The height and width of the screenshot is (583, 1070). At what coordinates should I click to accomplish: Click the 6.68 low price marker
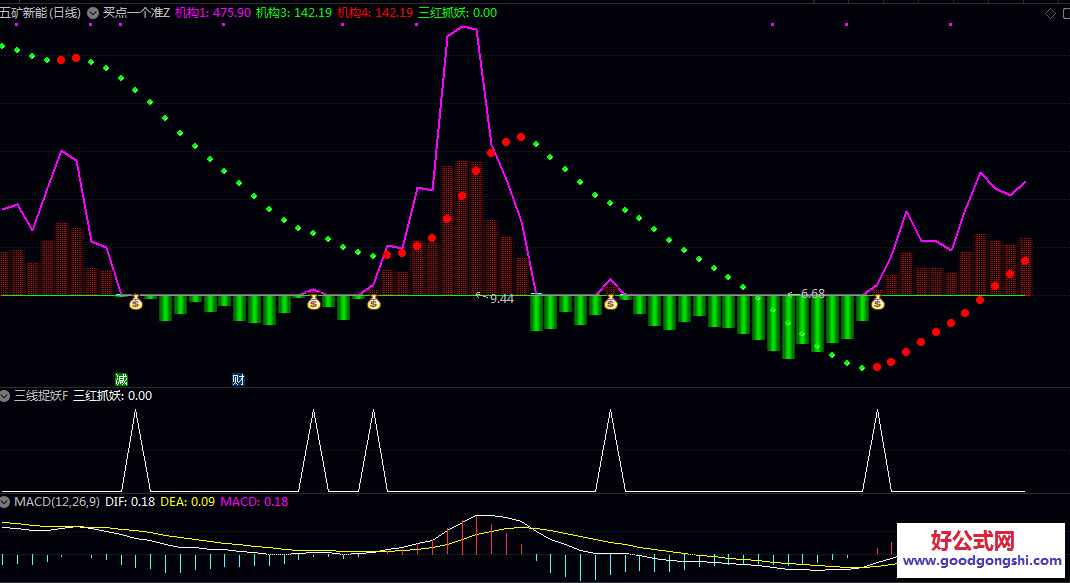tap(812, 294)
